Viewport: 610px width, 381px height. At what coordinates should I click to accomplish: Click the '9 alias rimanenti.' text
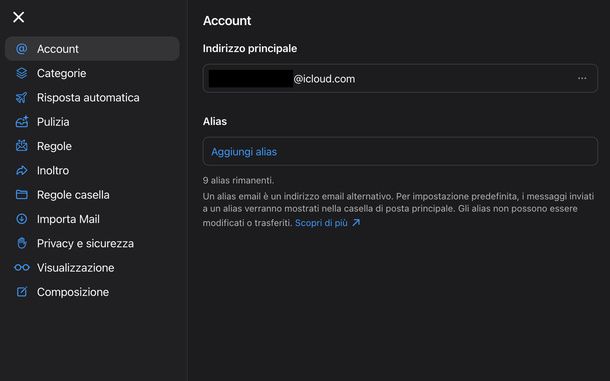[238, 180]
